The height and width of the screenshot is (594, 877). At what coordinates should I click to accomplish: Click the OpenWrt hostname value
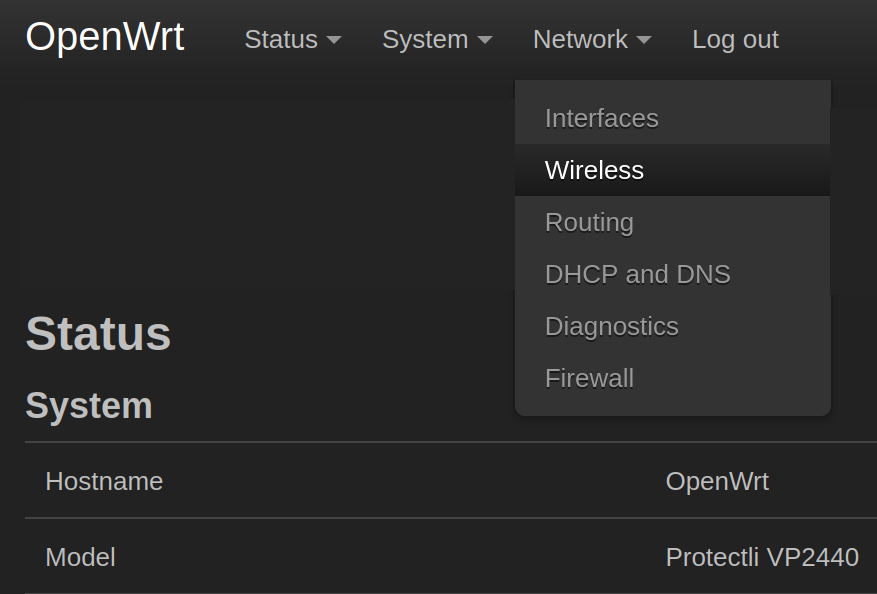717,481
